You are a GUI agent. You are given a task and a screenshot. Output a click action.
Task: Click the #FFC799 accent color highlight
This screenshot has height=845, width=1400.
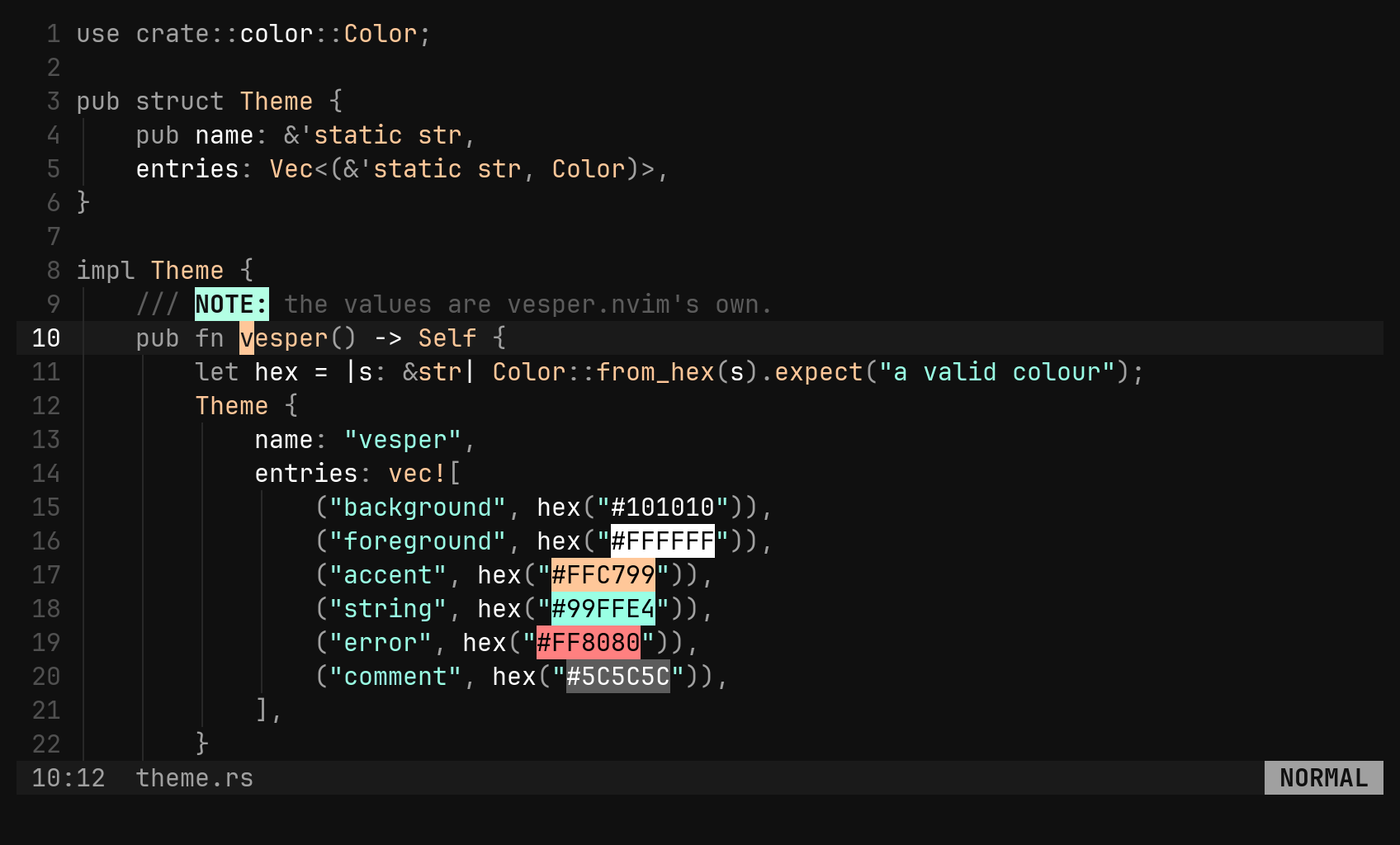pyautogui.click(x=603, y=575)
